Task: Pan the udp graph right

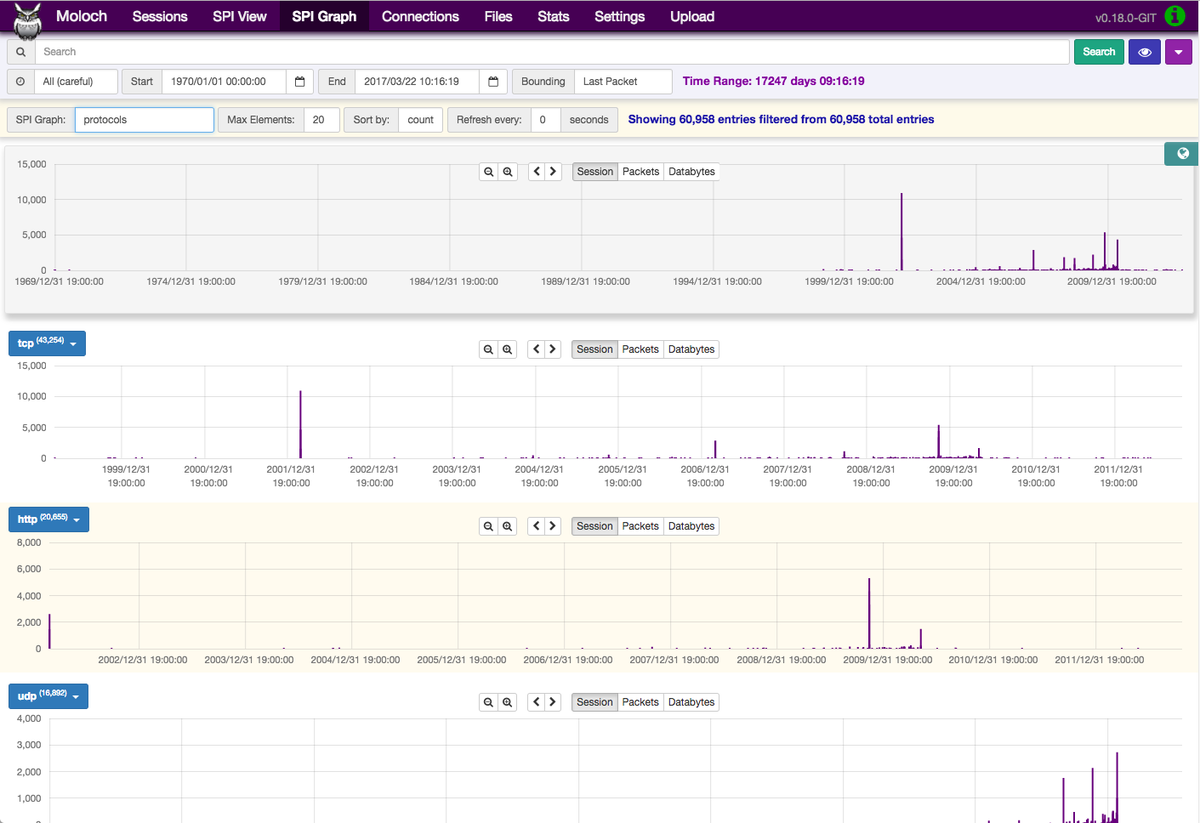Action: click(552, 702)
